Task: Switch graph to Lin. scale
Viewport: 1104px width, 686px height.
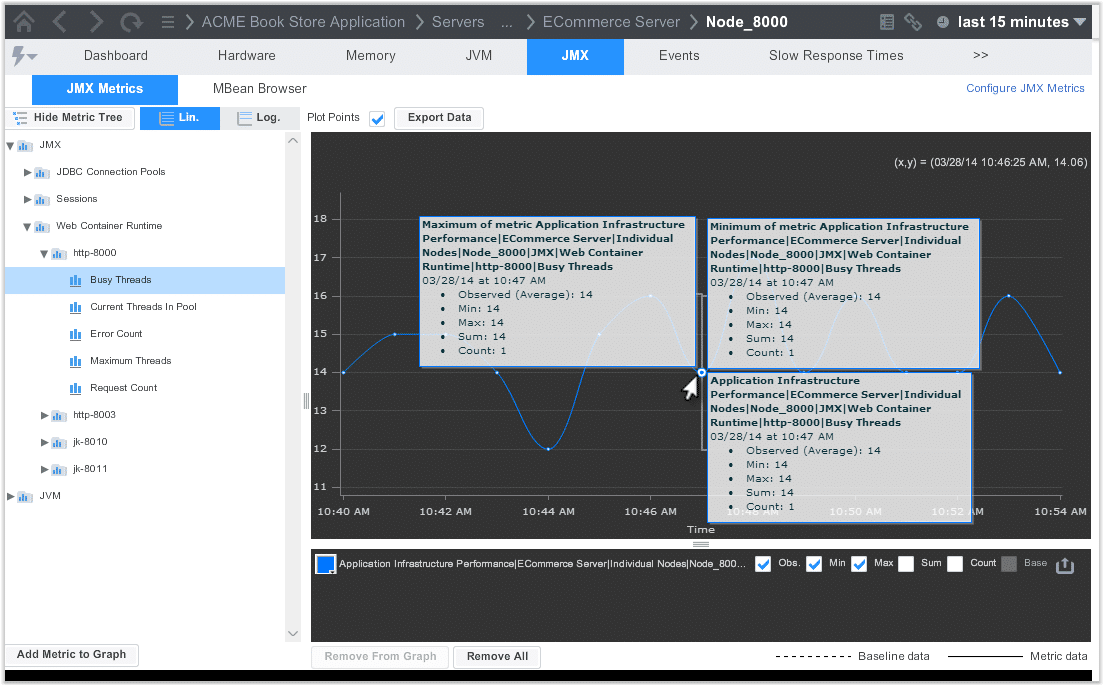Action: click(x=180, y=118)
